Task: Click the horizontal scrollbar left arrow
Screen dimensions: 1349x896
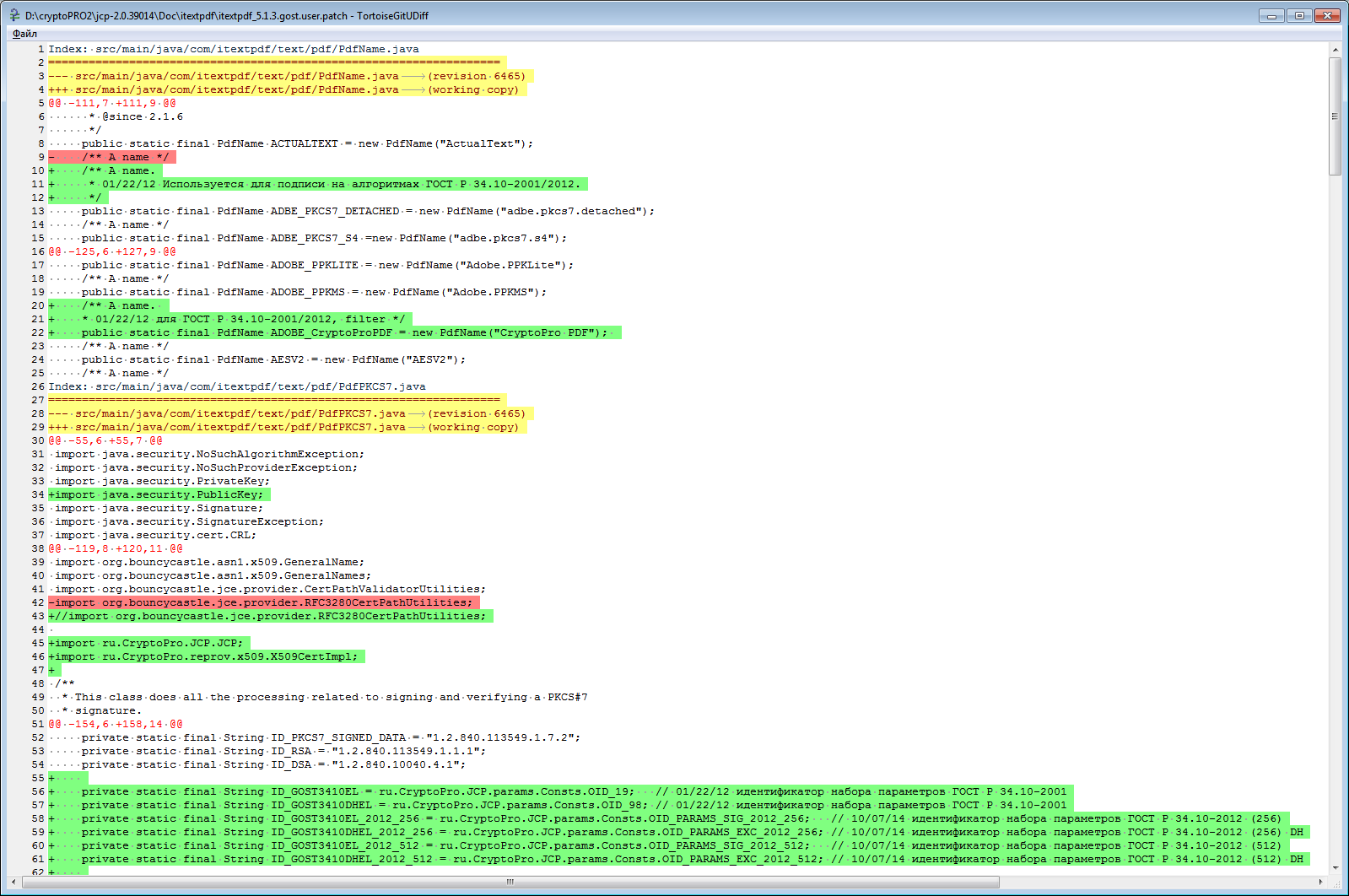Action: click(13, 882)
